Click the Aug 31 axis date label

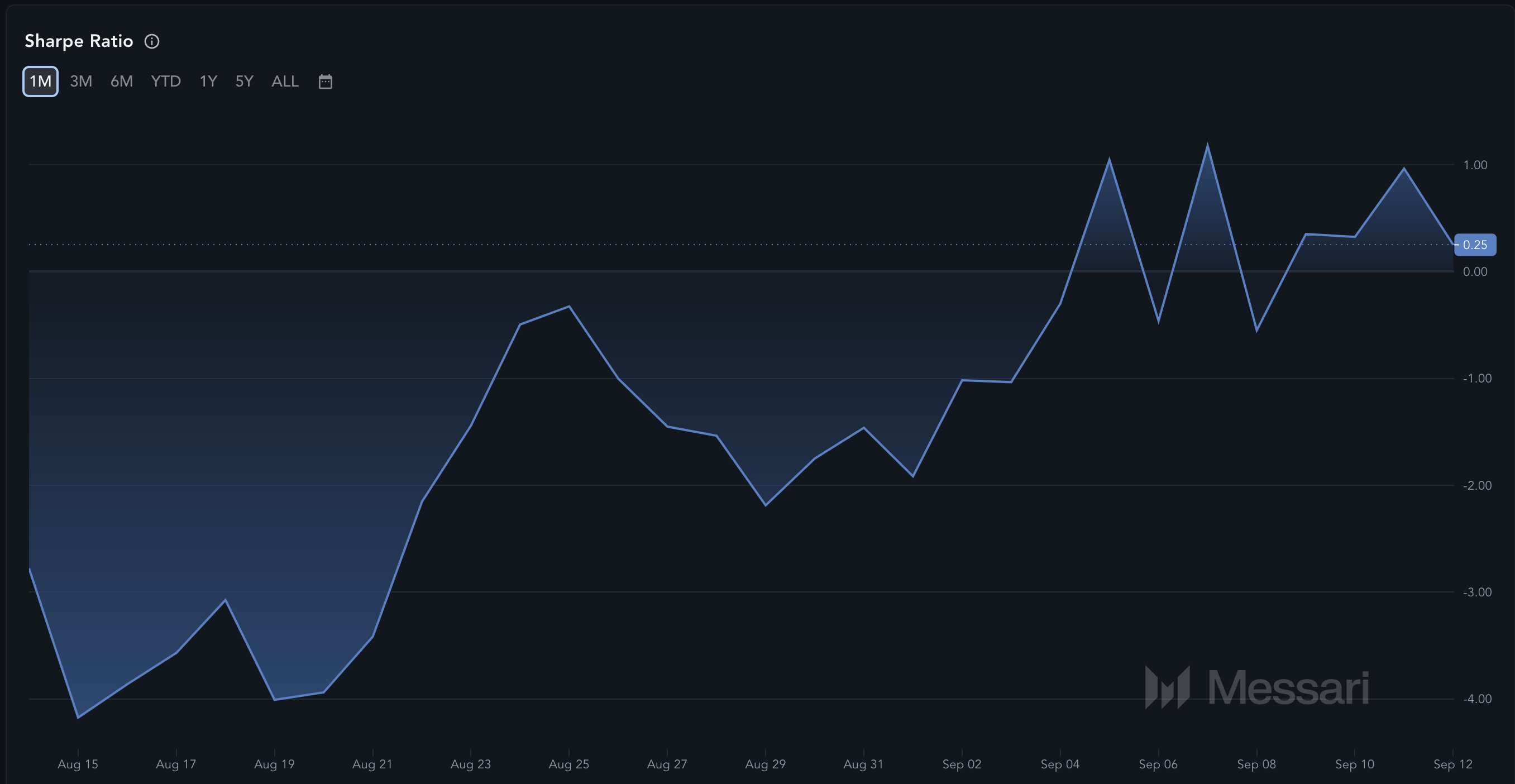863,764
